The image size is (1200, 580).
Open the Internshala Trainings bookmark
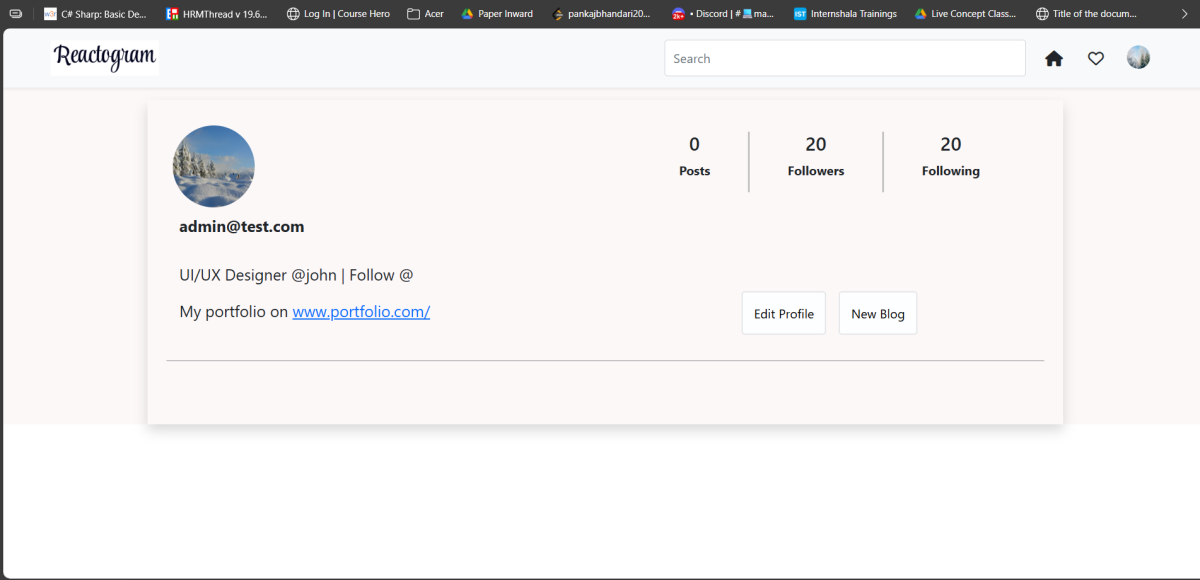[845, 14]
